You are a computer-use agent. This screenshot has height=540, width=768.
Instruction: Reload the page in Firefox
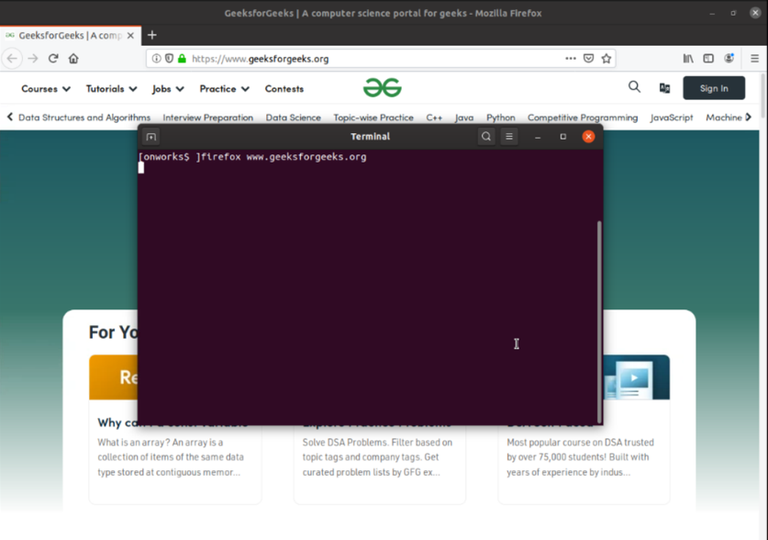tap(53, 59)
